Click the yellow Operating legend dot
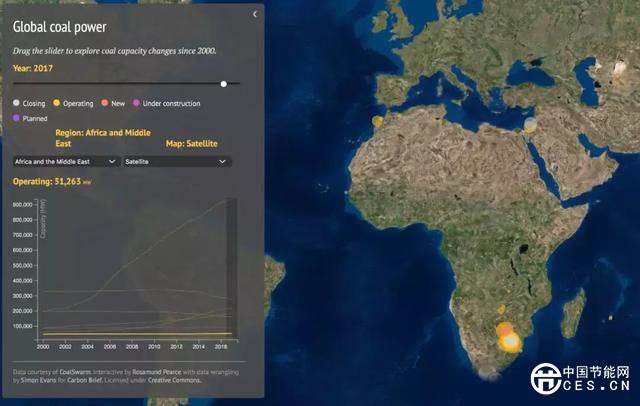 pyautogui.click(x=57, y=103)
